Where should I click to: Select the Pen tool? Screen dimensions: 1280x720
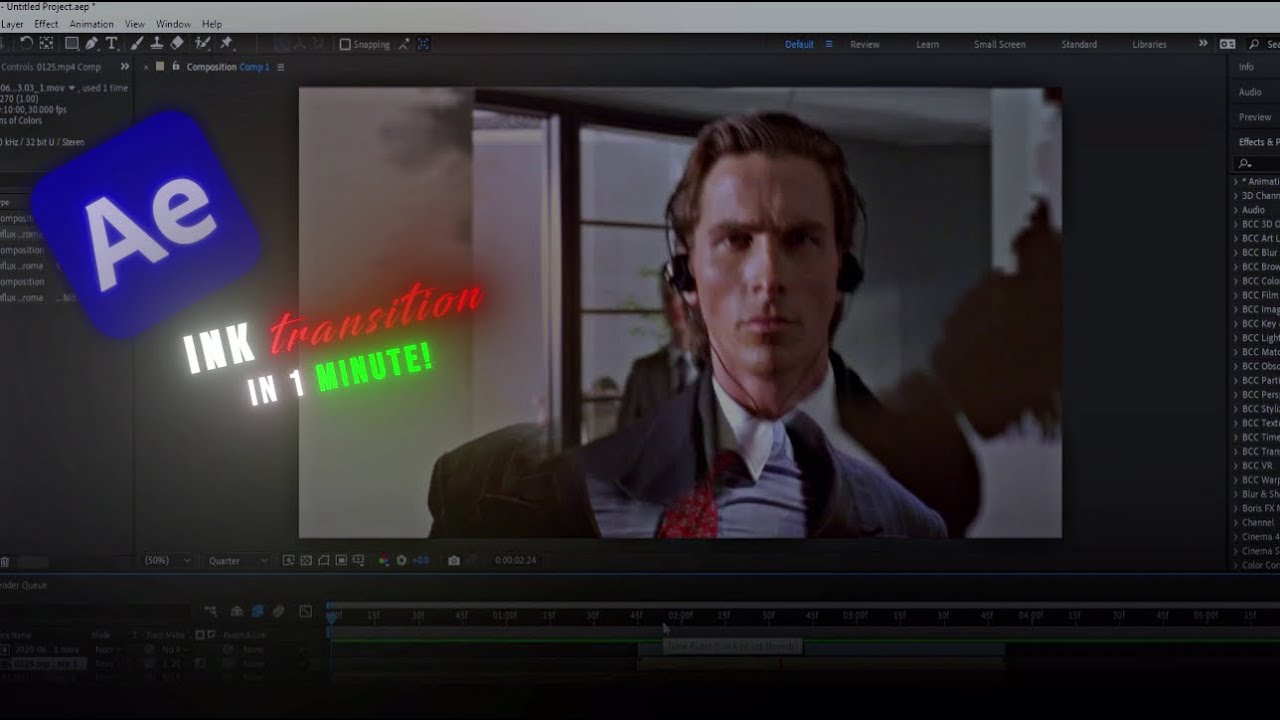(x=92, y=43)
